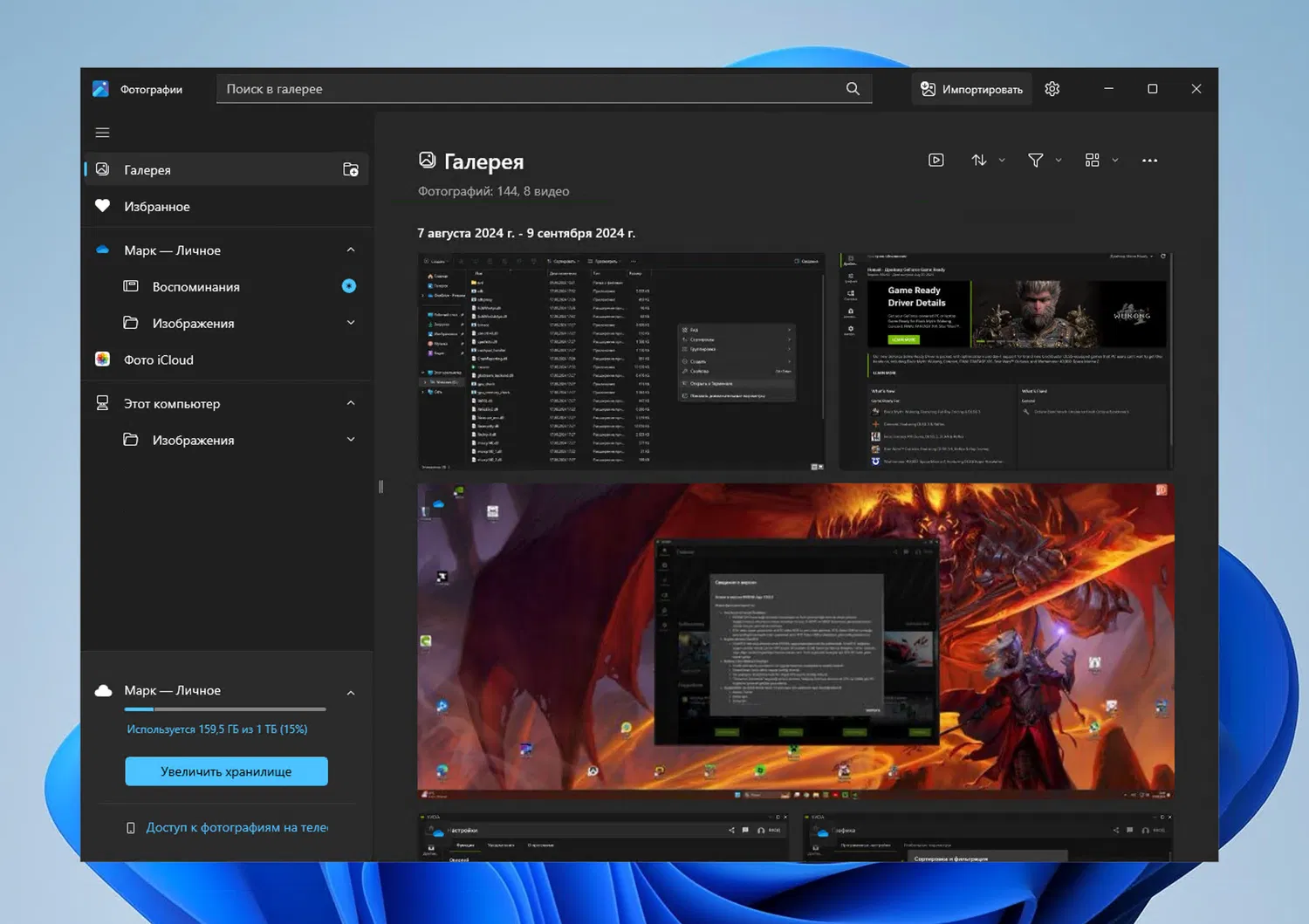Click the search magnifier icon
The image size is (1309, 924).
pos(853,89)
